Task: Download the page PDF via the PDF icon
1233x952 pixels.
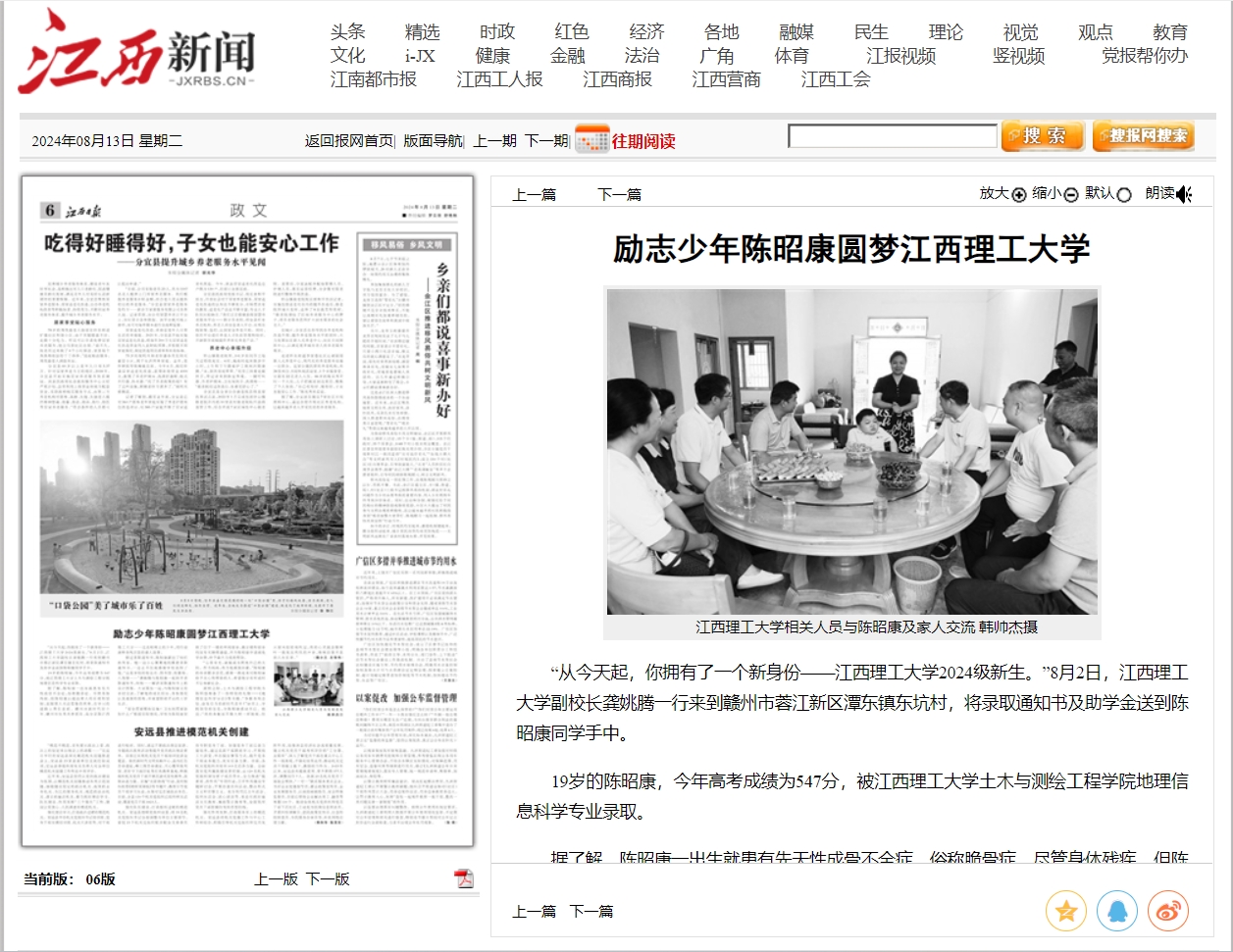Action: click(x=464, y=878)
